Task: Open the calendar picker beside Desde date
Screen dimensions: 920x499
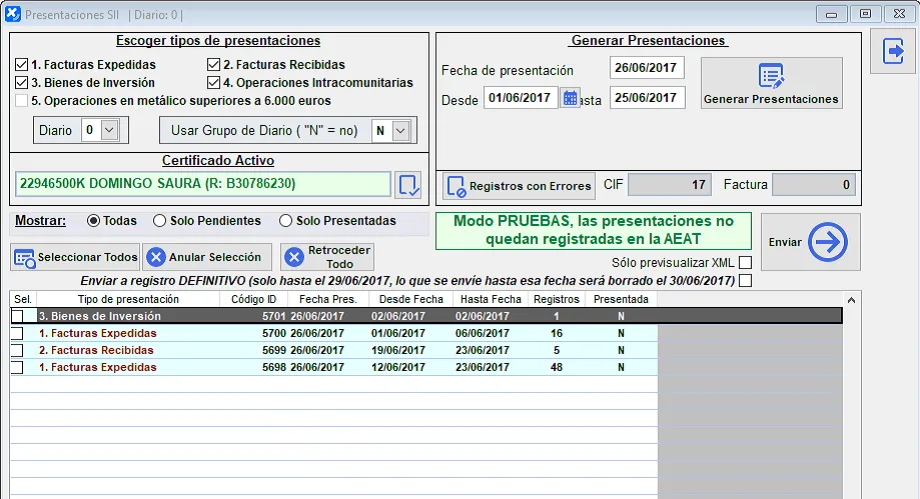Action: tap(570, 98)
